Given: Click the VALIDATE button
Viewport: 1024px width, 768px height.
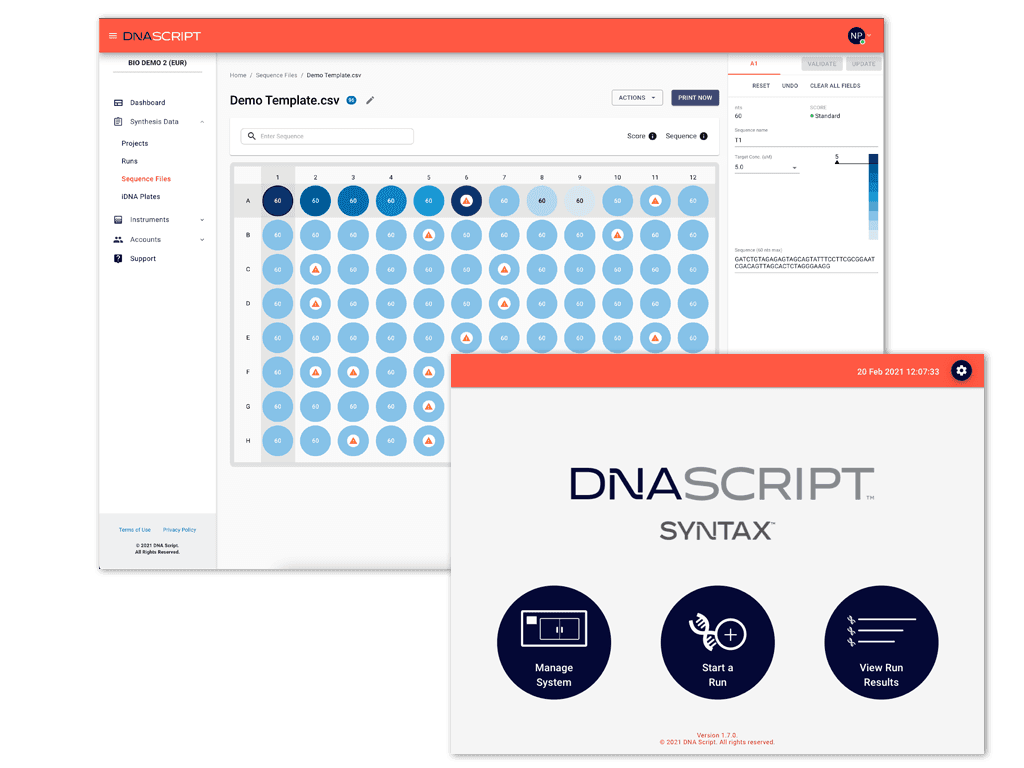Looking at the screenshot, I should (x=822, y=64).
